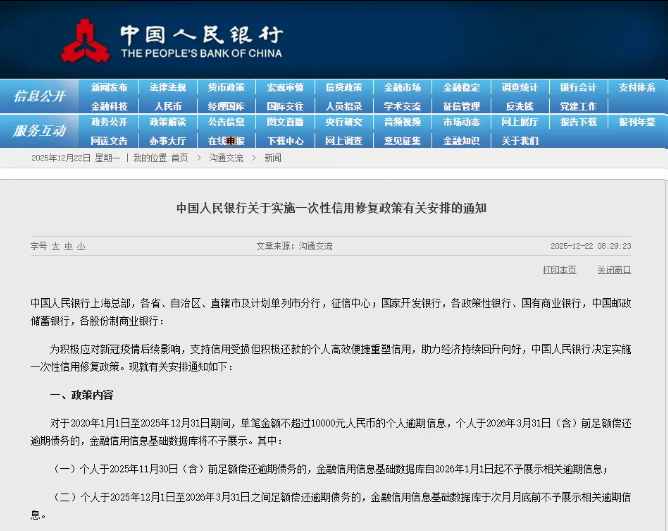Go to 下载中心 in the navigation
The width and height of the screenshot is (668, 531).
[285, 140]
